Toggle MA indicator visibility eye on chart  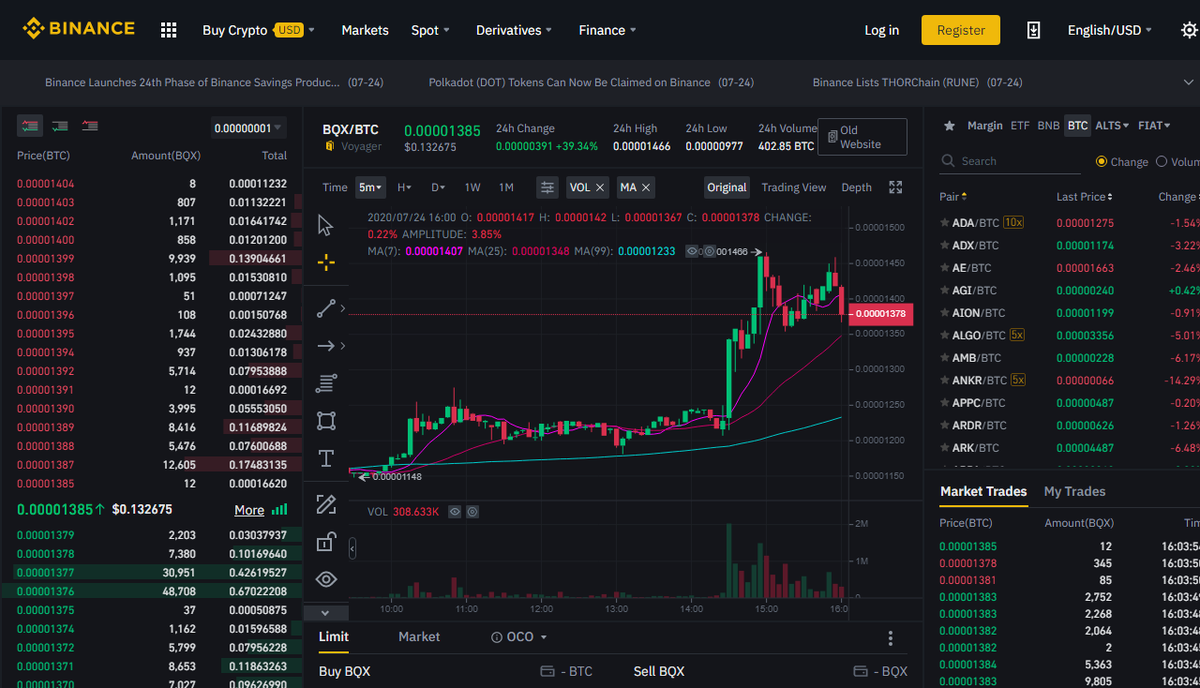pyautogui.click(x=692, y=252)
